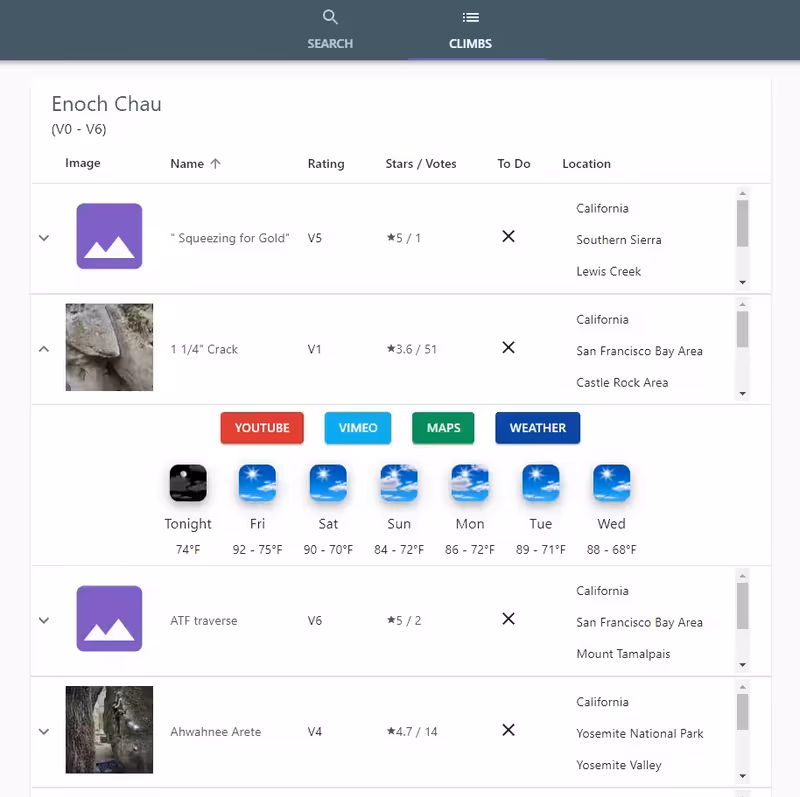Viewport: 800px width, 797px height.
Task: Click the sort arrow next to Name
Action: [216, 164]
